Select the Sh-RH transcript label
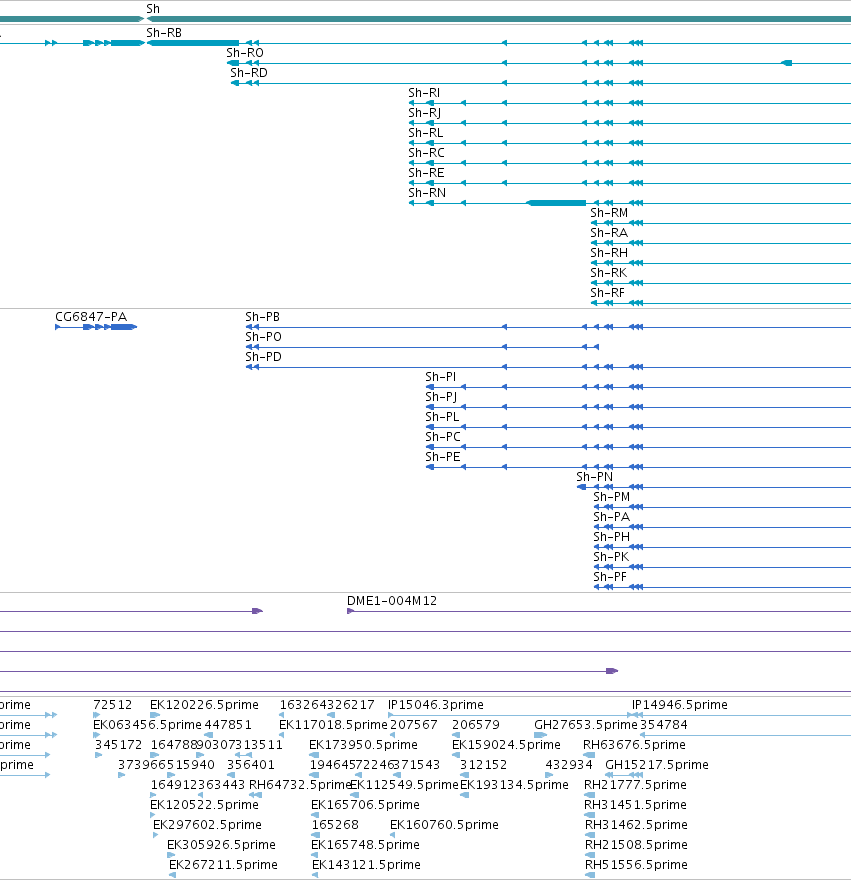Screen dimensions: 851x880 [x=609, y=253]
